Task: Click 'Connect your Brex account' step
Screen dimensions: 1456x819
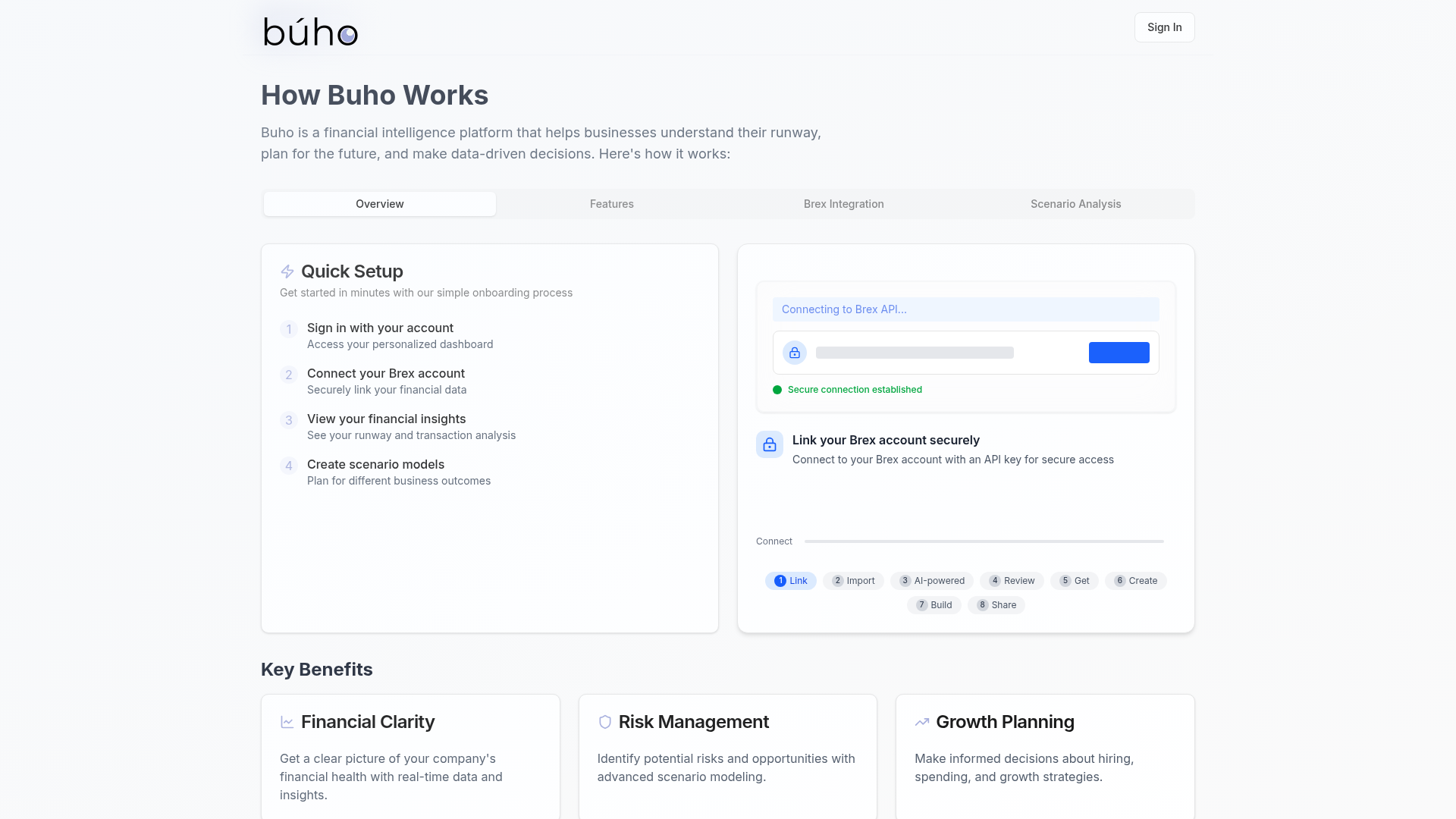Action: coord(386,373)
